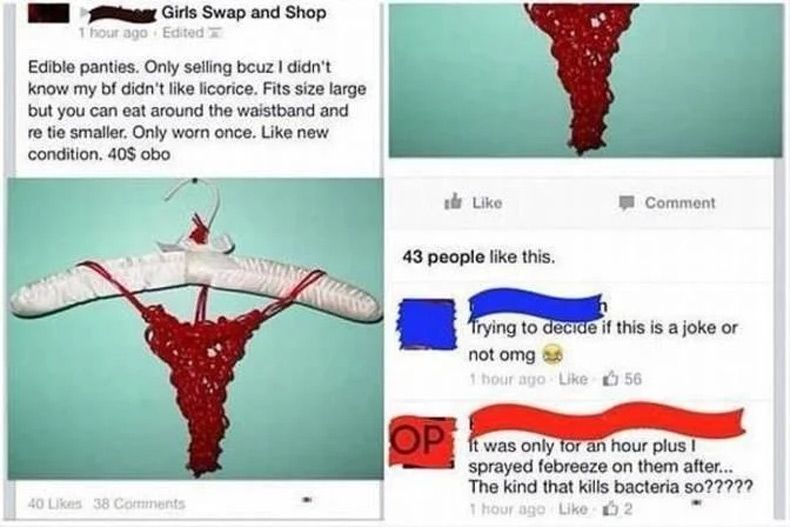Image resolution: width=790 pixels, height=527 pixels.
Task: Open the hanger photo in the post
Action: (x=195, y=328)
